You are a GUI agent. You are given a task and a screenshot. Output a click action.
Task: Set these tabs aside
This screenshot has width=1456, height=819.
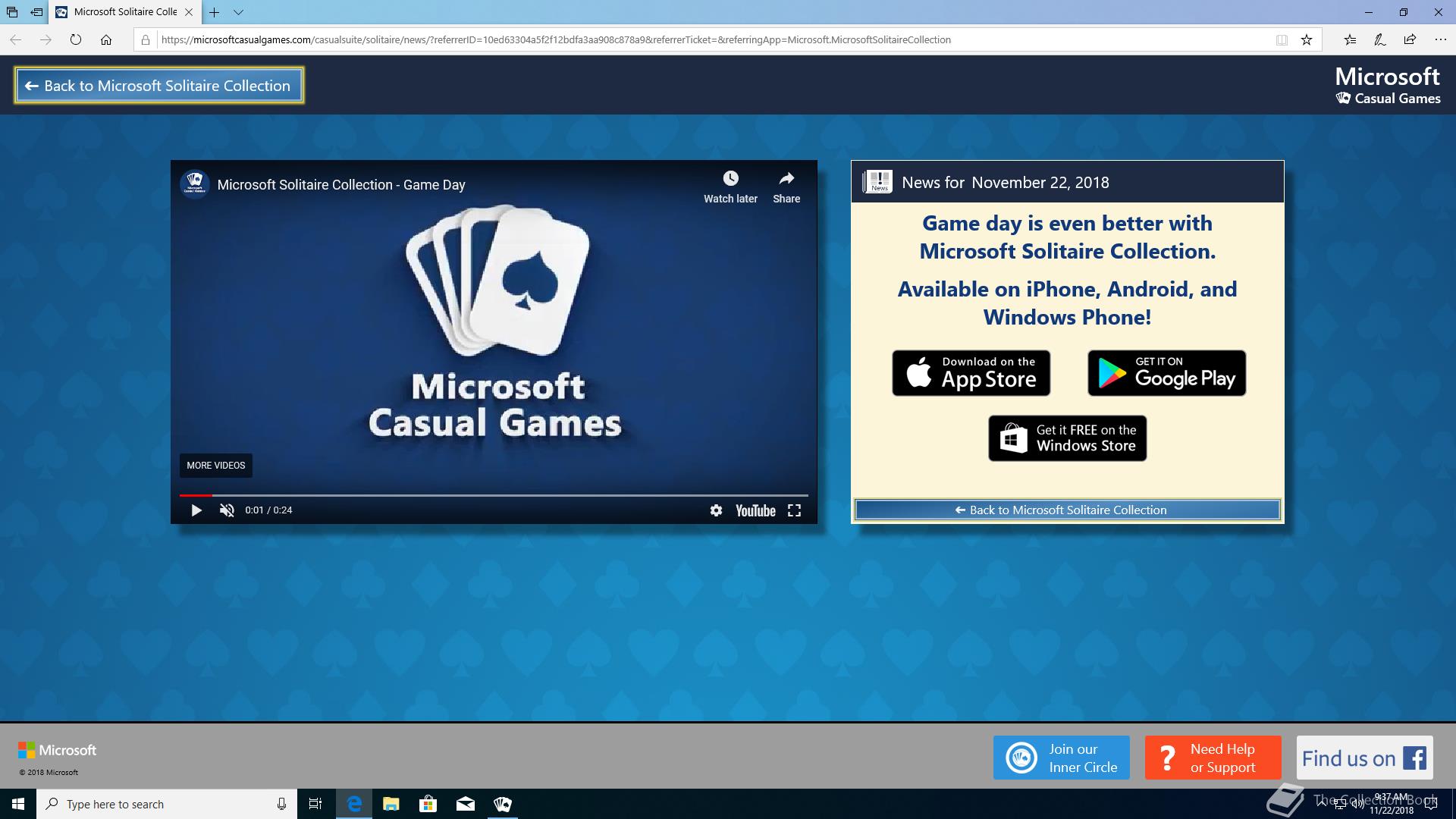(36, 12)
